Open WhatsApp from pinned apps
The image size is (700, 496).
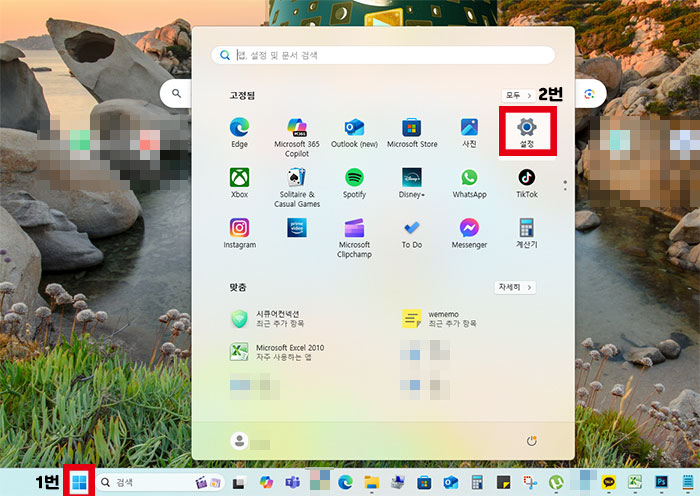coord(469,183)
